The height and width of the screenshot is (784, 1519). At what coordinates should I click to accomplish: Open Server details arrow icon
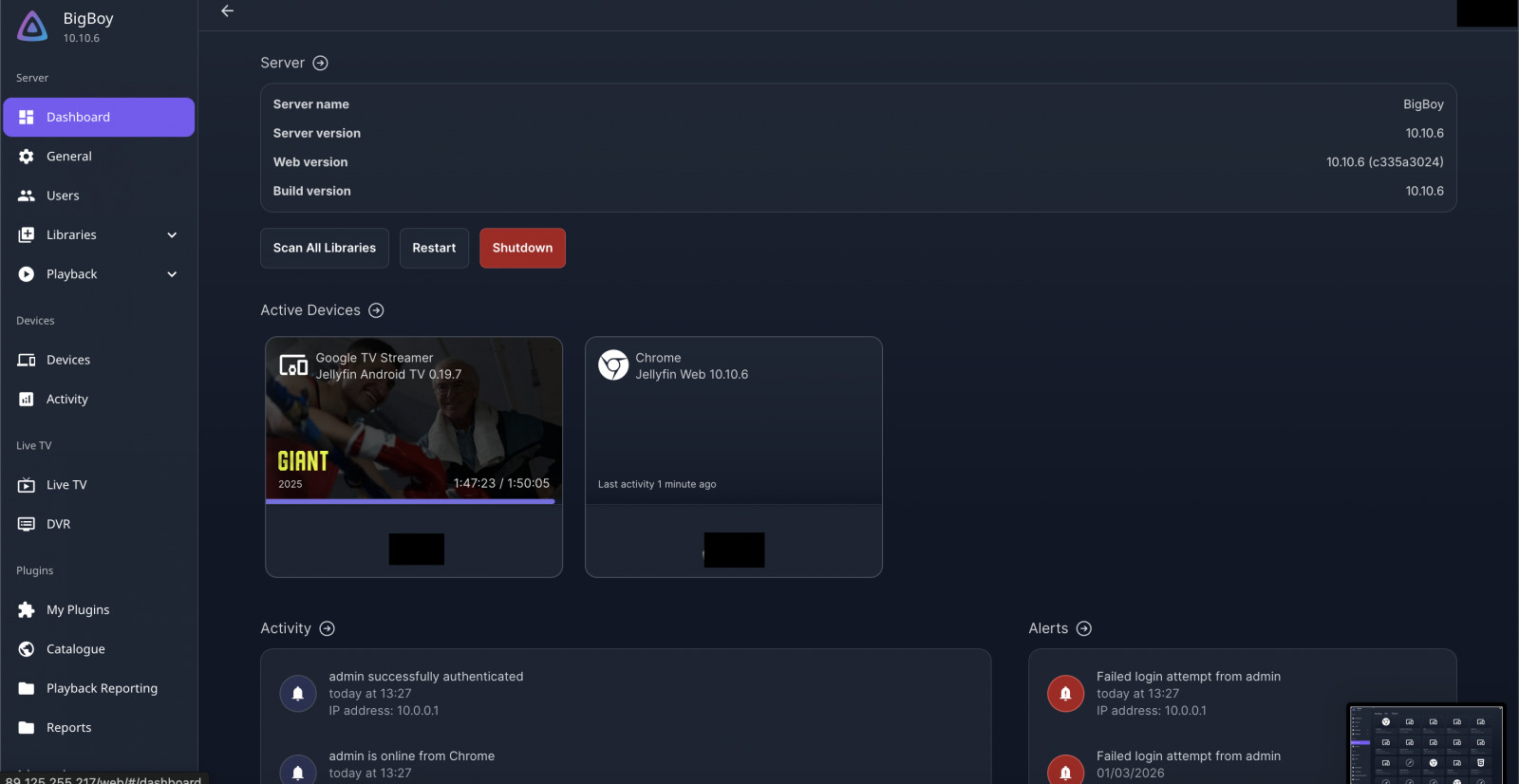point(321,64)
